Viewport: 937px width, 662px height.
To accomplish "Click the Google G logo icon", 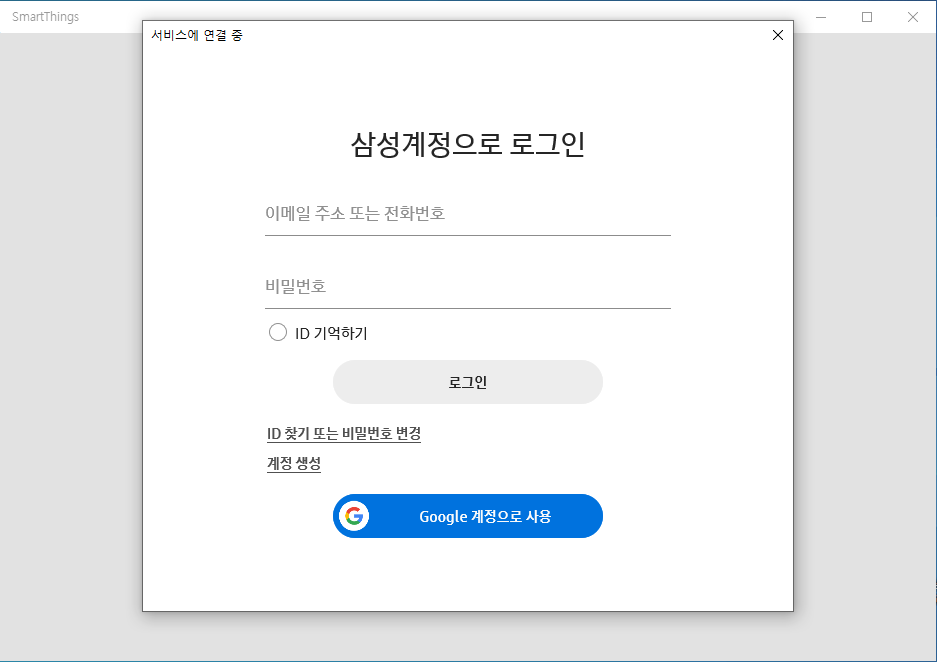I will (x=354, y=516).
